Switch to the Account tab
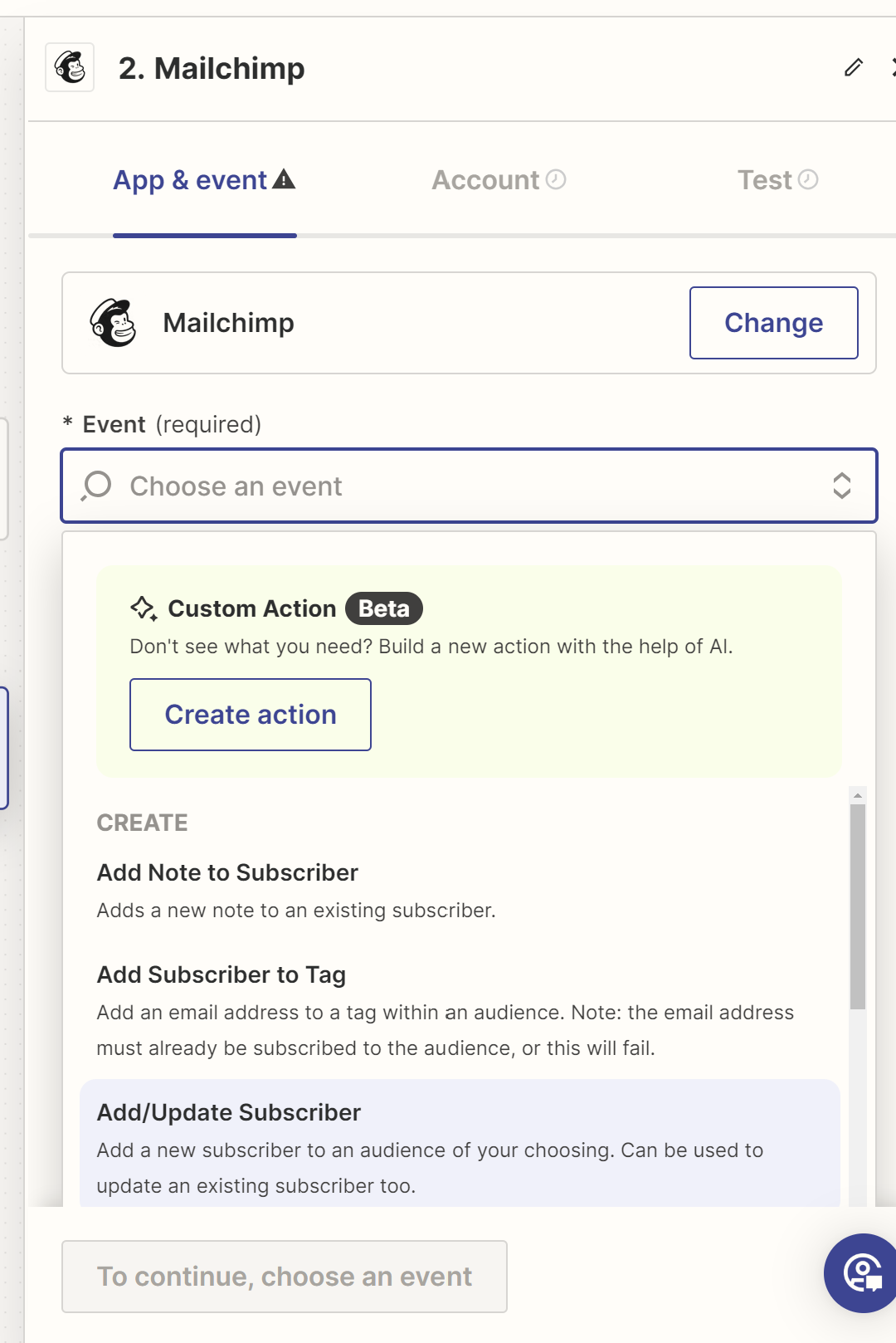This screenshot has width=896, height=1343. (x=499, y=180)
